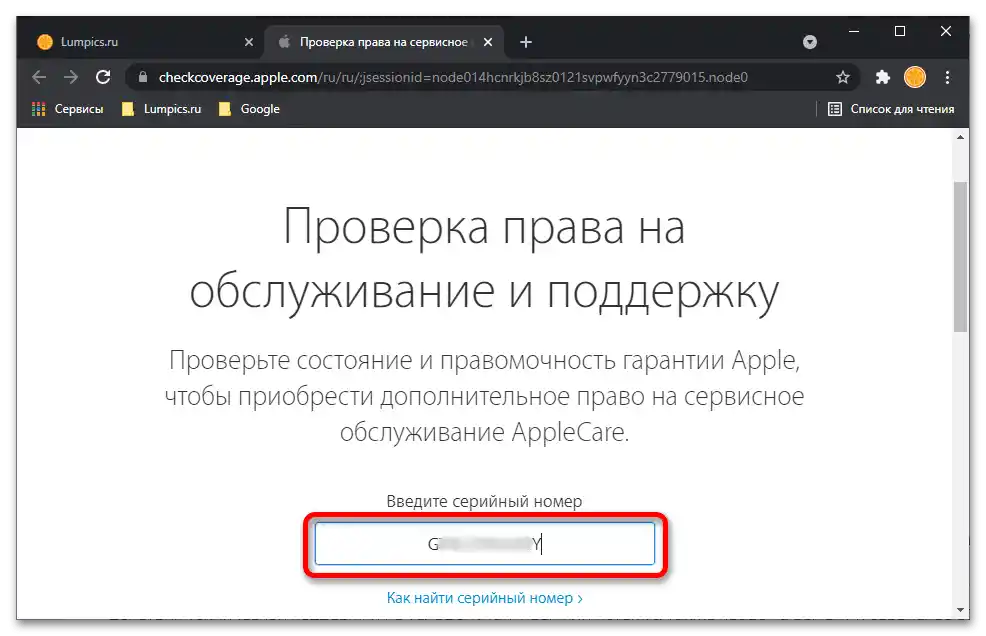
Task: Switch to the Lumpics.ru tab
Action: click(x=145, y=42)
